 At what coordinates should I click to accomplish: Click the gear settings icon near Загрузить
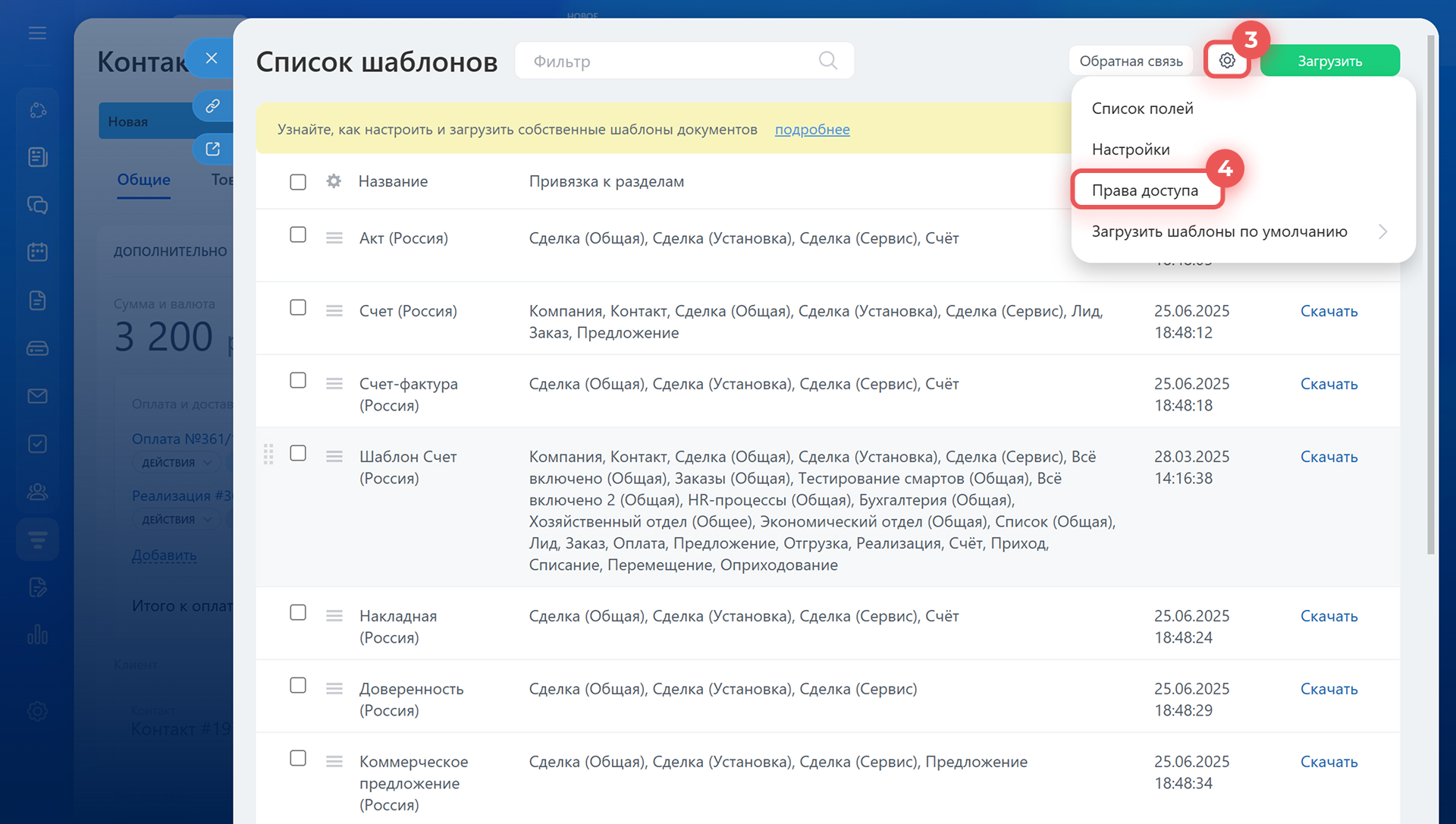point(1226,61)
